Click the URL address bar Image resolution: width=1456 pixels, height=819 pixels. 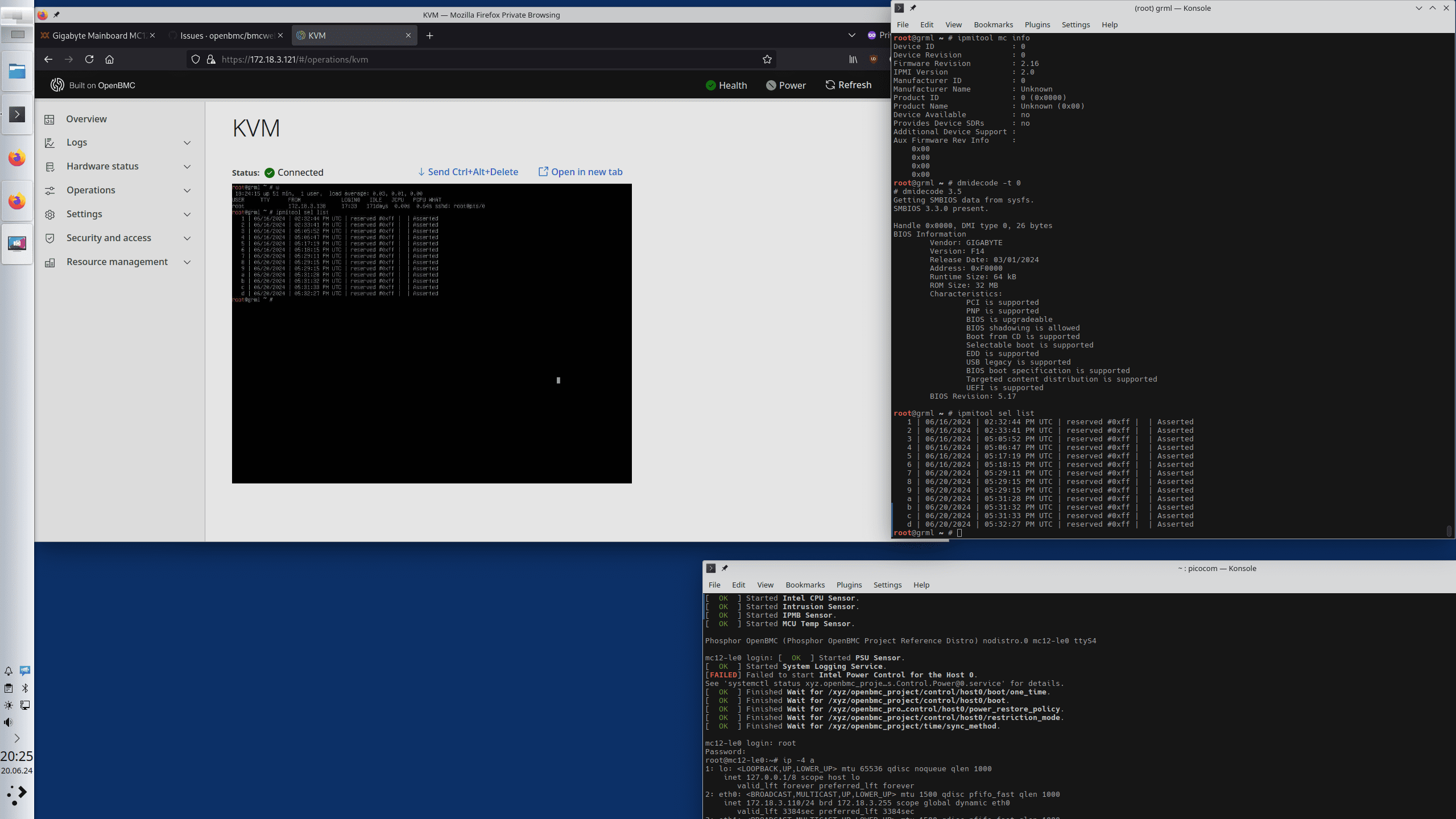(x=483, y=59)
